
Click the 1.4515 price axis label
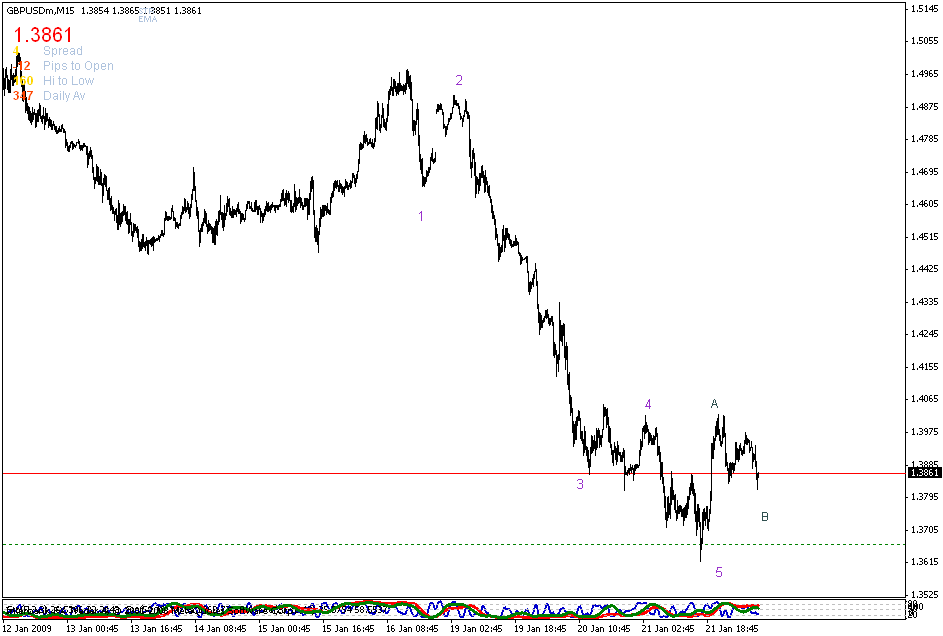pyautogui.click(x=925, y=237)
